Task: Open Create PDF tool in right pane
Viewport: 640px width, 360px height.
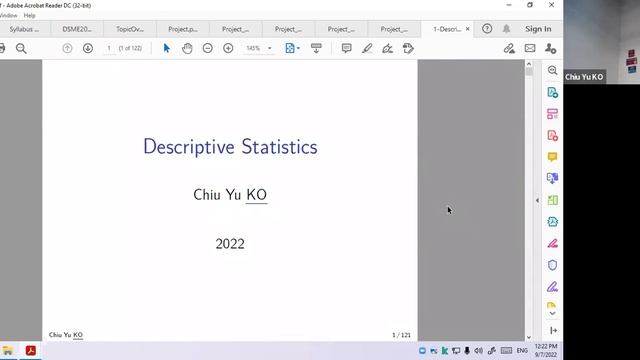Action: [x=552, y=136]
